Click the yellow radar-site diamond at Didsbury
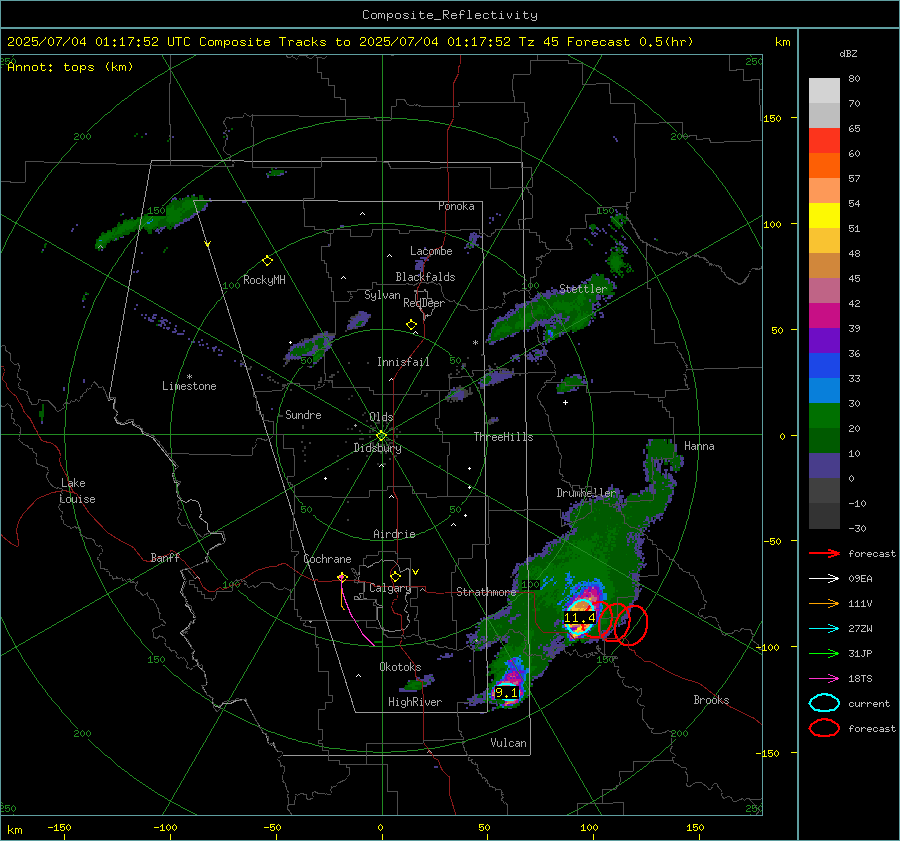Viewport: 900px width, 841px height. (381, 436)
